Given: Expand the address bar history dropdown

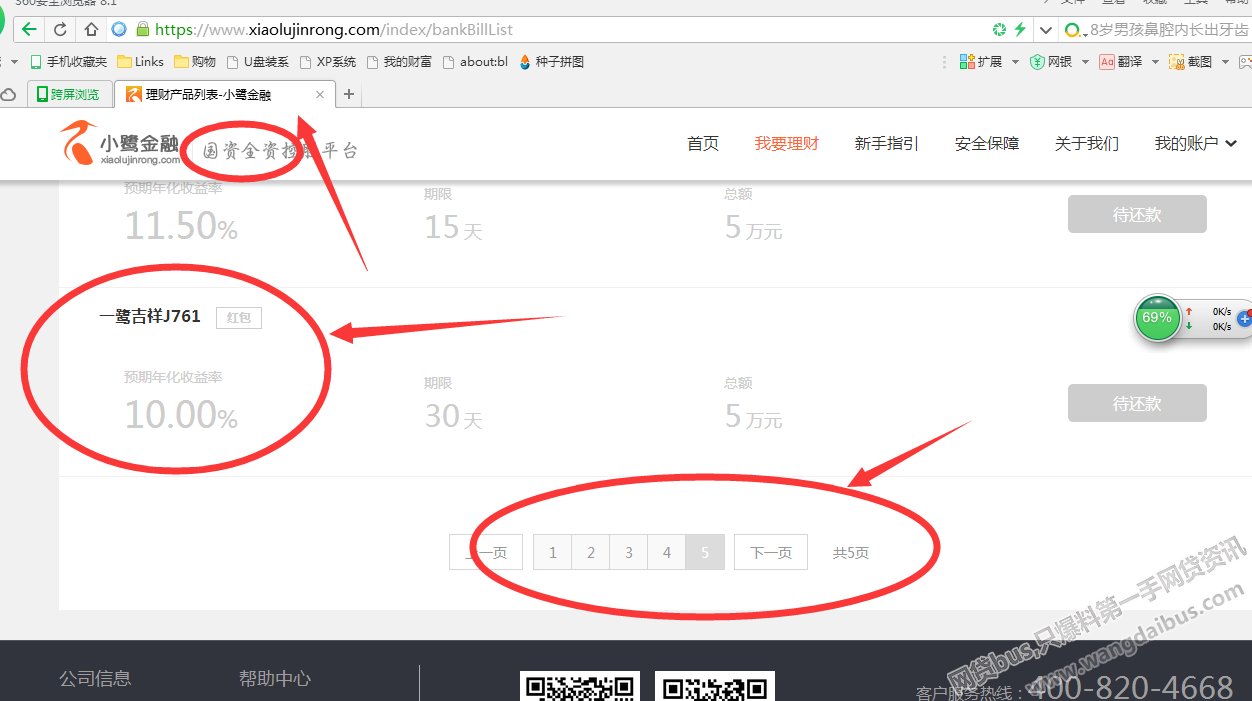Looking at the screenshot, I should 1045,30.
